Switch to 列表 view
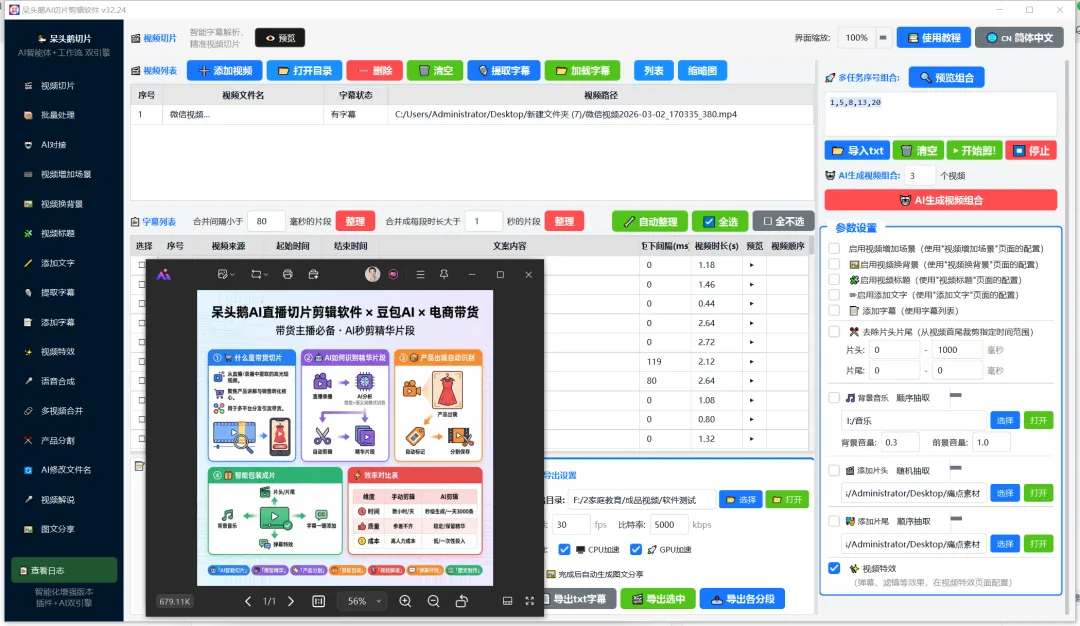Viewport: 1080px width, 626px height. (653, 70)
